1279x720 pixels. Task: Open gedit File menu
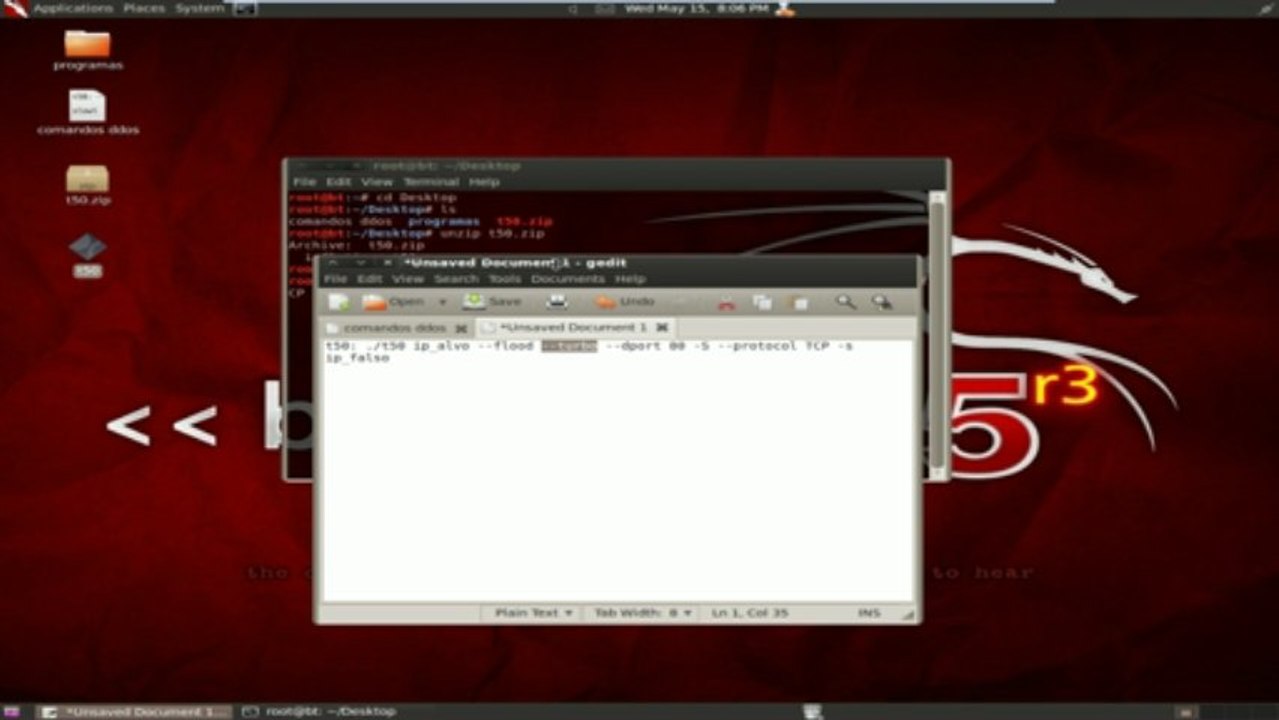(335, 279)
